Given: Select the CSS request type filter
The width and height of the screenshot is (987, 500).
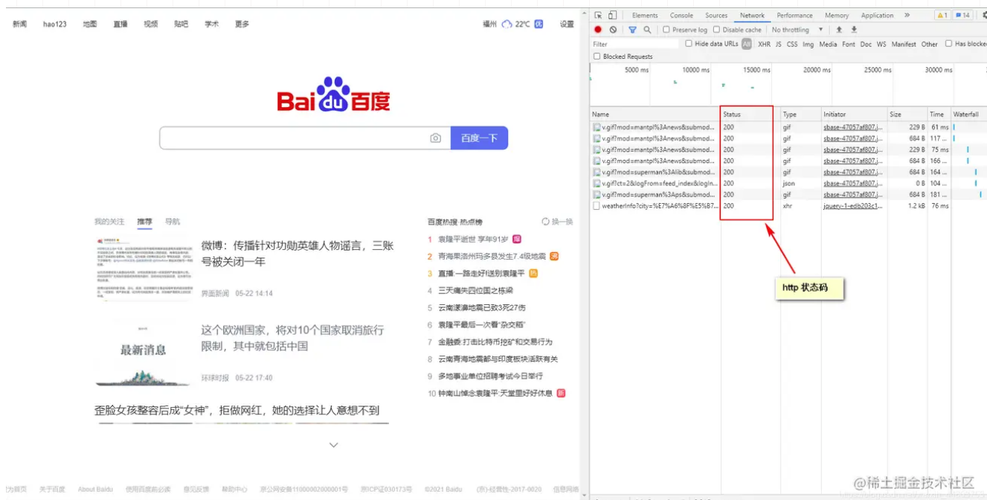Looking at the screenshot, I should [x=792, y=44].
